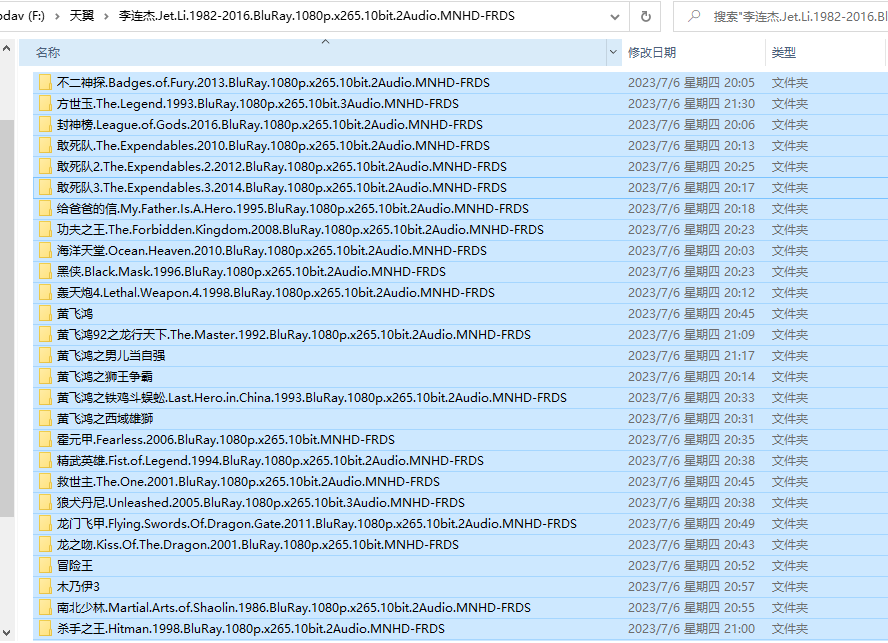The height and width of the screenshot is (643, 888).
Task: Click date 2023/7/6 星期四 21:09
Action: click(x=691, y=334)
